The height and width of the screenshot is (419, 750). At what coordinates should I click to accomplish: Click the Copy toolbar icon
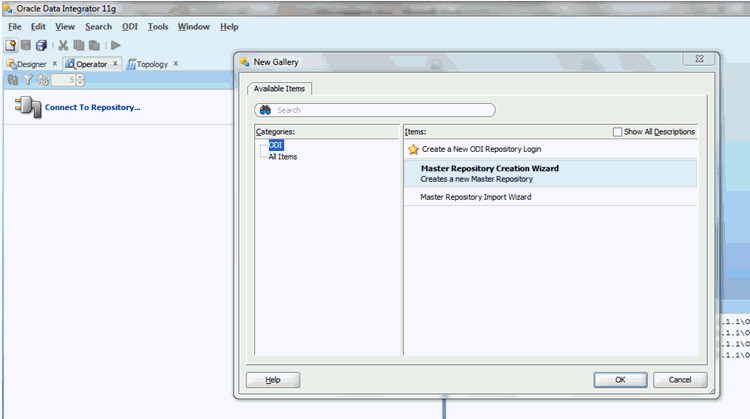(79, 45)
